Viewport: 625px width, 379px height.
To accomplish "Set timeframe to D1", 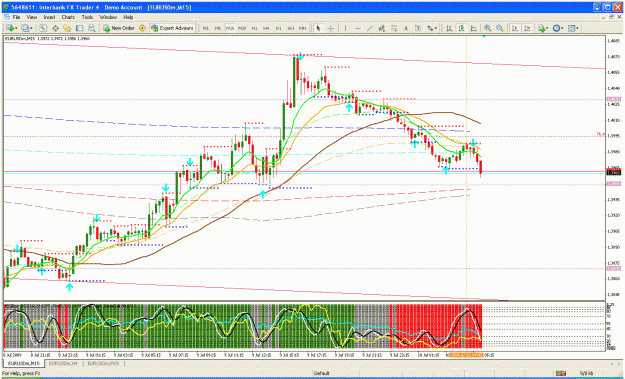I will click(x=279, y=28).
